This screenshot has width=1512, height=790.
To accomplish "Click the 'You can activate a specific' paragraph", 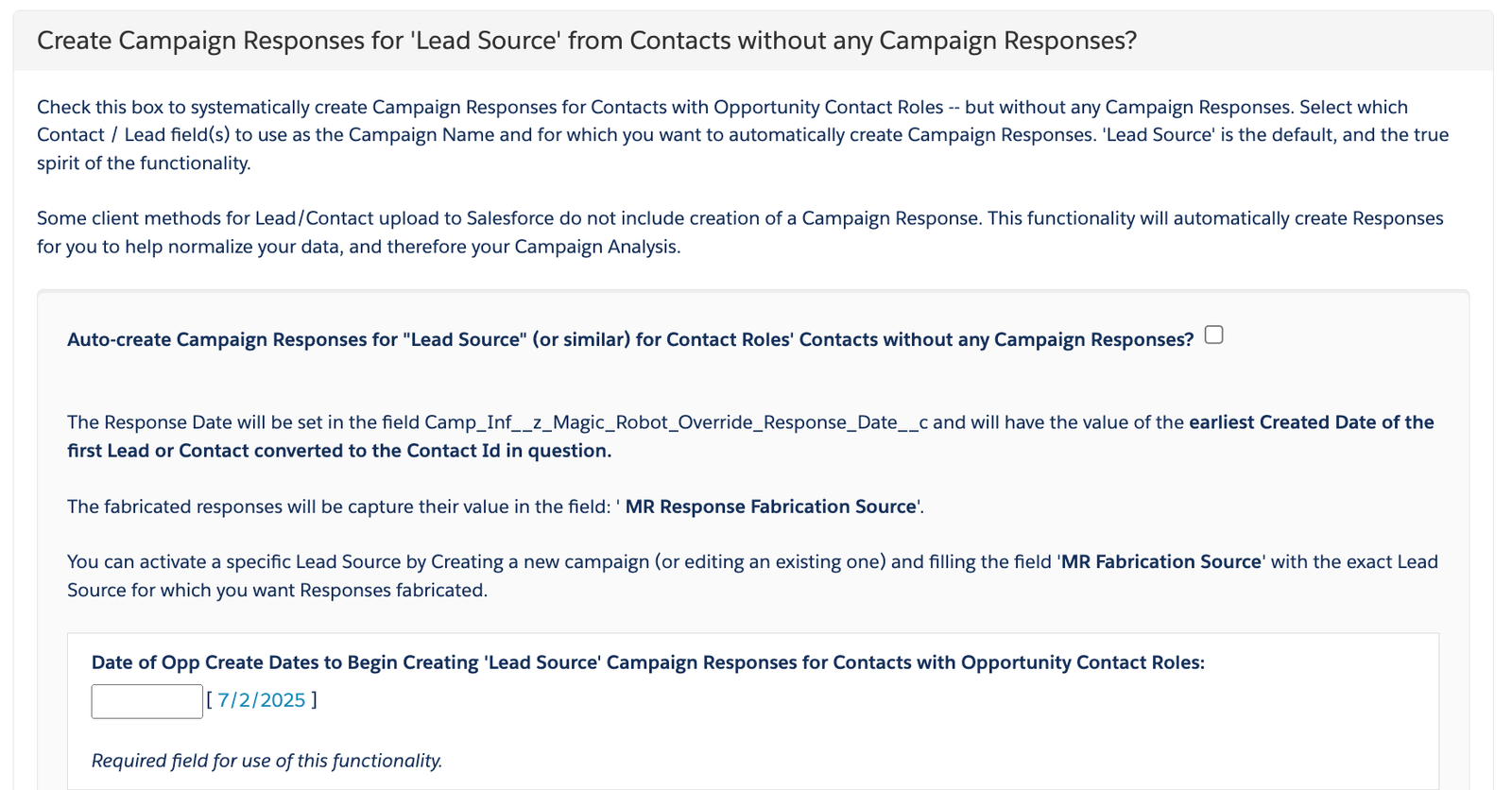I will pos(752,575).
